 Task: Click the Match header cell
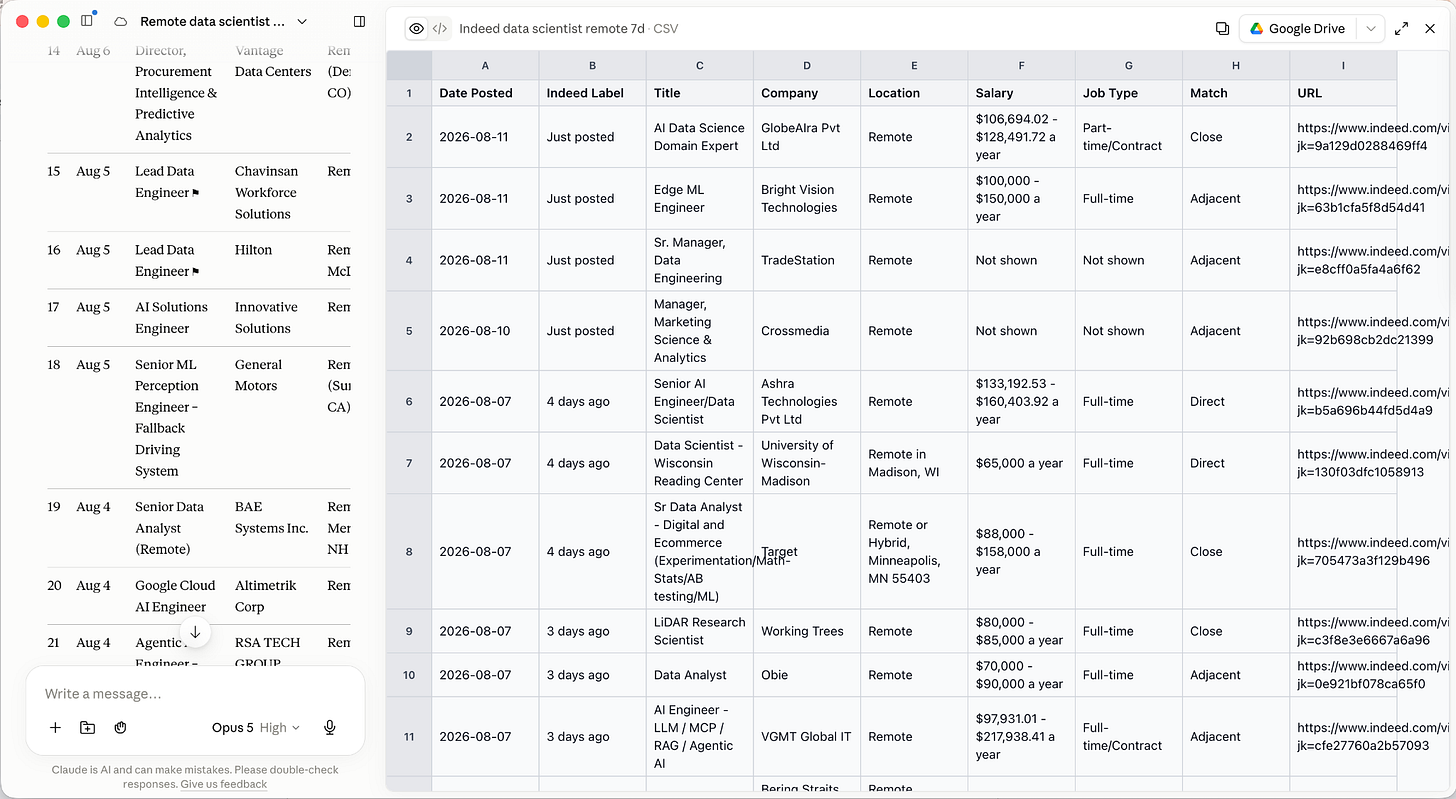(1236, 93)
